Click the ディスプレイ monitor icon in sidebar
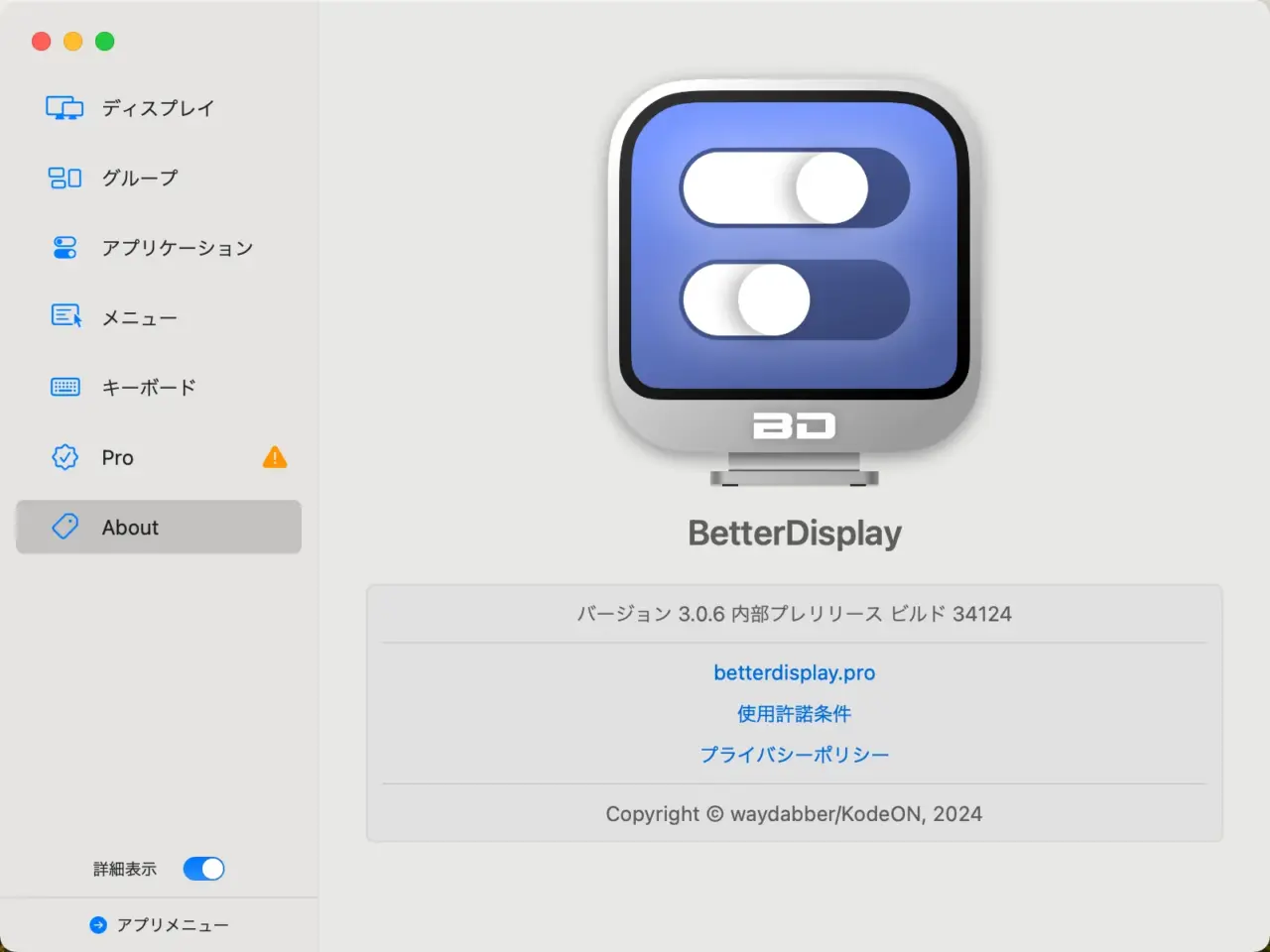The height and width of the screenshot is (952, 1270). [x=64, y=108]
